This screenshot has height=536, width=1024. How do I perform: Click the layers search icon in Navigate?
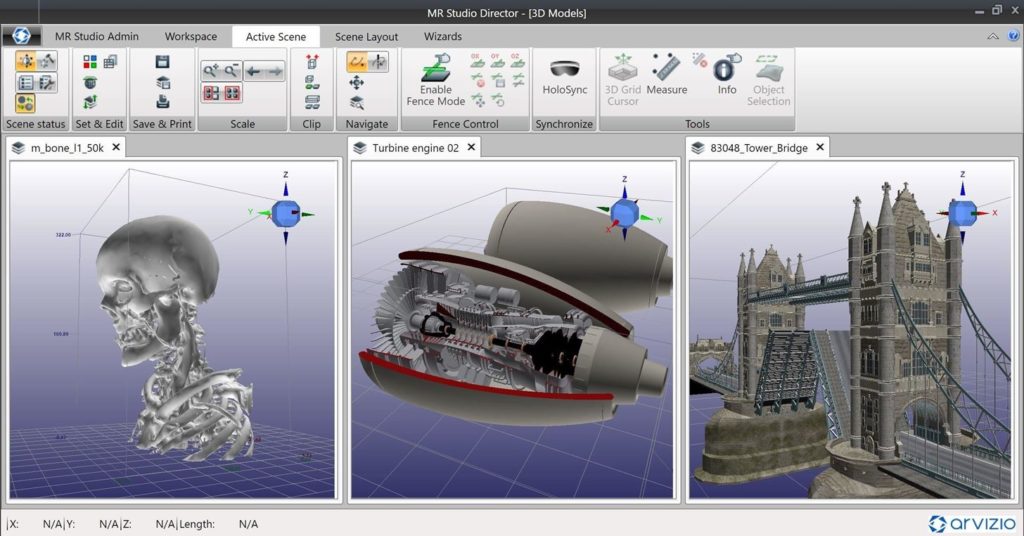point(357,102)
